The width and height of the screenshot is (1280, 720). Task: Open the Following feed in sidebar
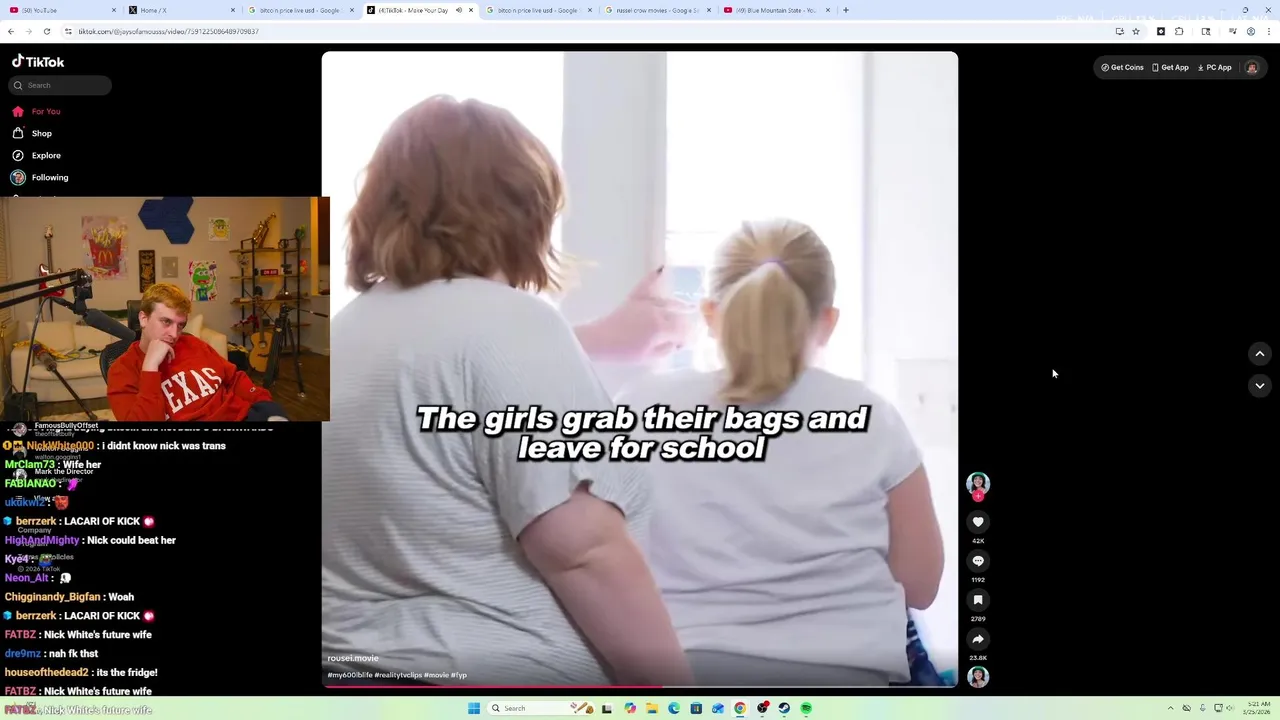click(x=40, y=177)
